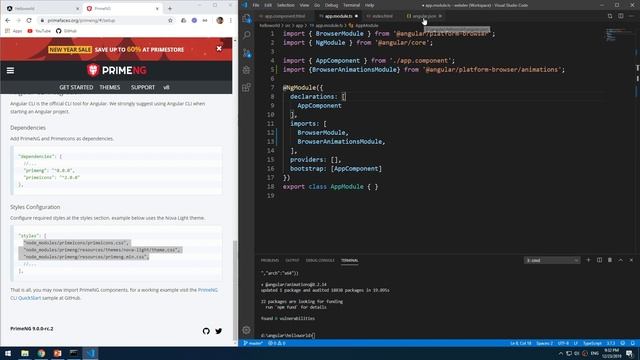The height and width of the screenshot is (360, 640).
Task: Open the Explorer view in VS Code
Action: (x=247, y=19)
